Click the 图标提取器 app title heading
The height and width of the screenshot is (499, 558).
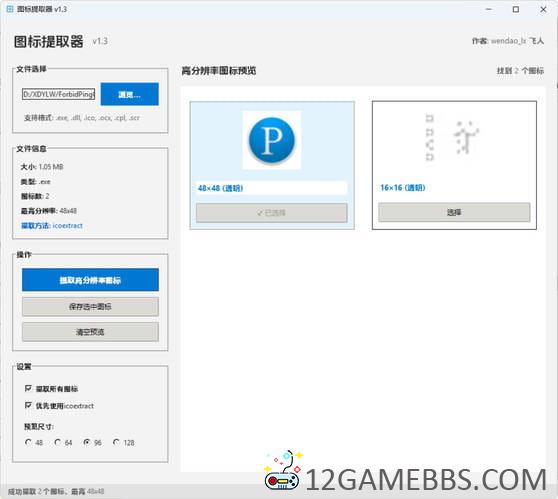coord(49,41)
